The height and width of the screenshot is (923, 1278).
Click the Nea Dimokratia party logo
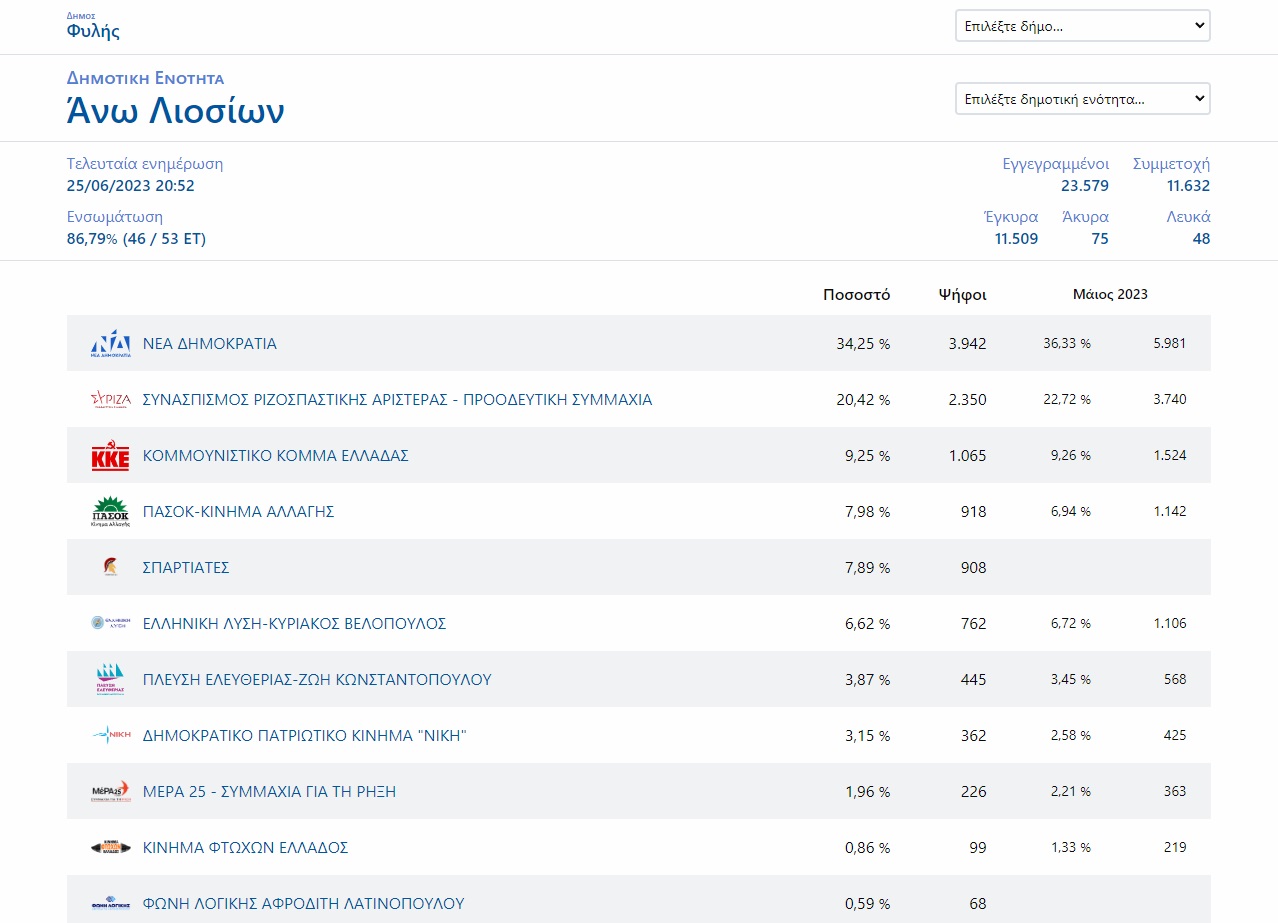pos(110,344)
